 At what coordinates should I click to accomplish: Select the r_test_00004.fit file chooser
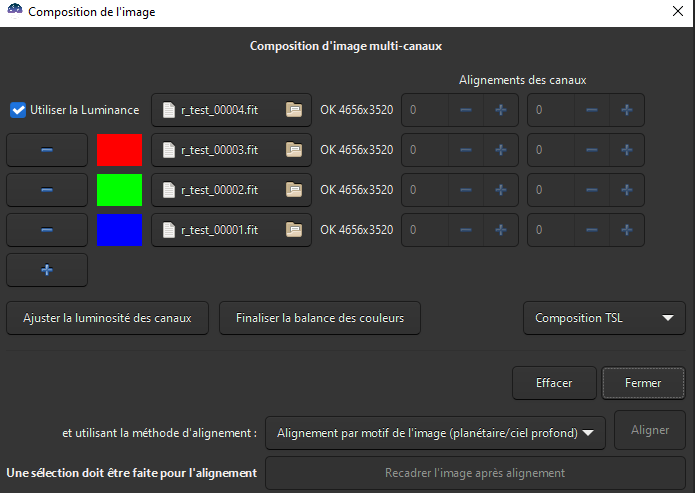(x=231, y=110)
